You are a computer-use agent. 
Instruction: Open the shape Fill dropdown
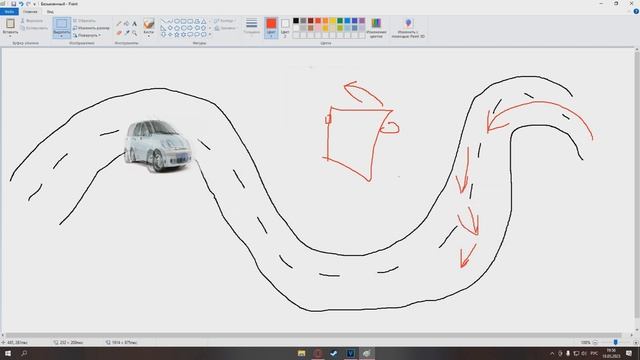click(225, 28)
